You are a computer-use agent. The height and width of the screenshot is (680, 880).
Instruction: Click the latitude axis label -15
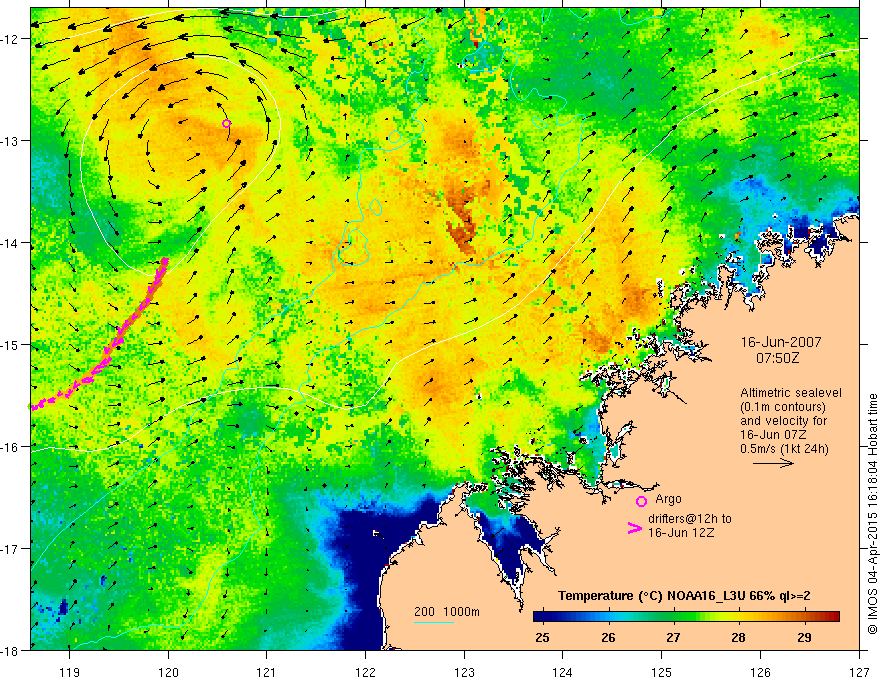[x=10, y=344]
